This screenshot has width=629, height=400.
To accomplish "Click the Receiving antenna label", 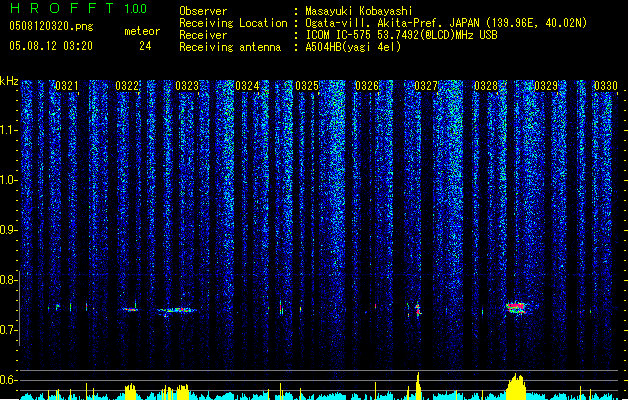I will (230, 47).
